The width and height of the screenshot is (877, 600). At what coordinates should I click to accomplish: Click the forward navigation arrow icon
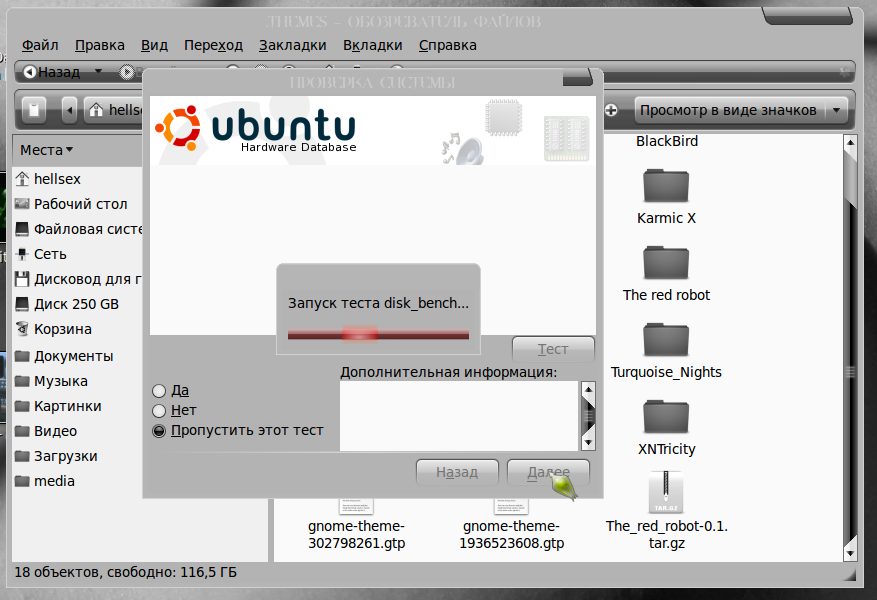point(126,72)
